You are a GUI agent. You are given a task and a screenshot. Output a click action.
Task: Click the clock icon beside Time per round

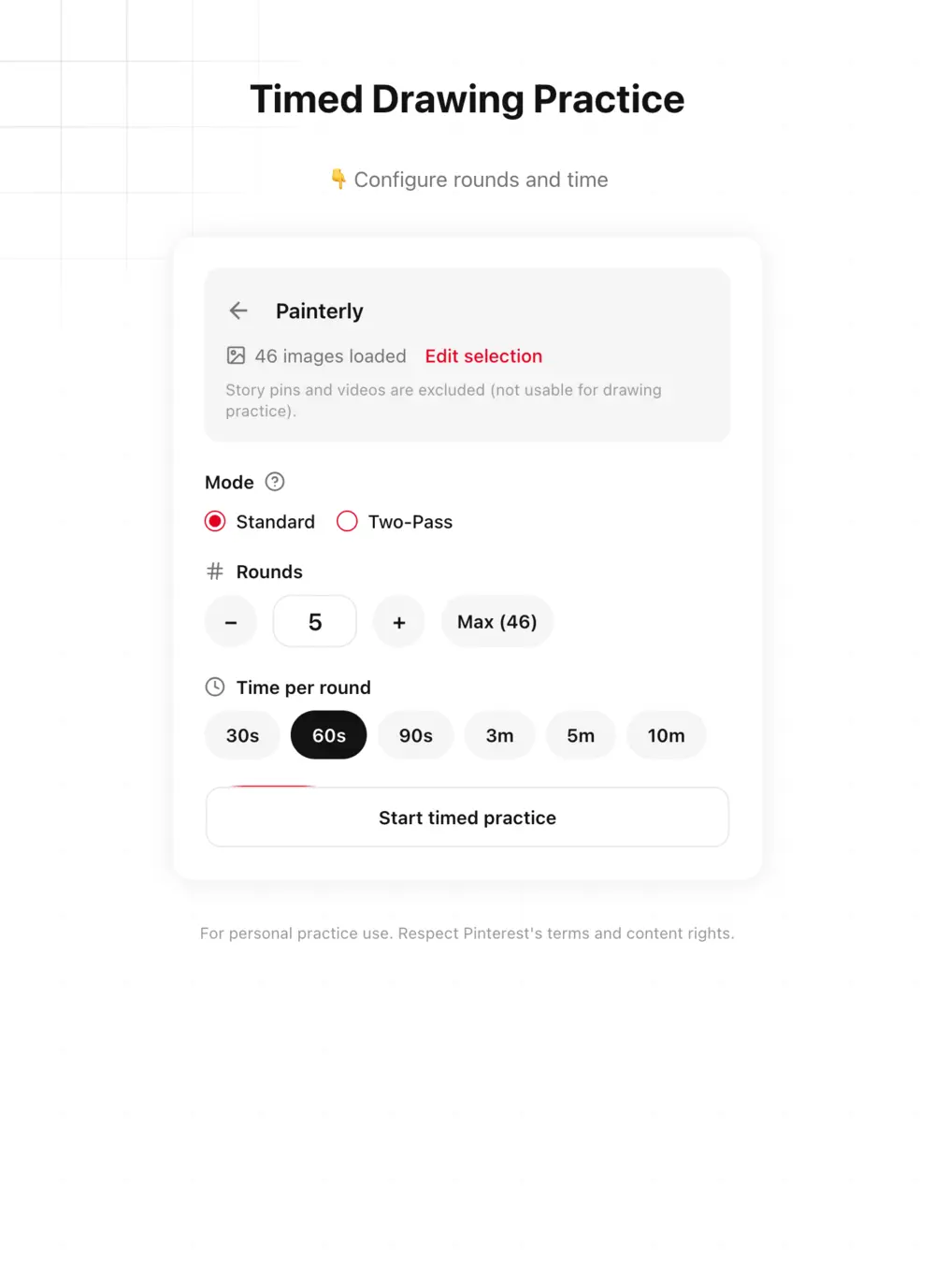tap(215, 687)
